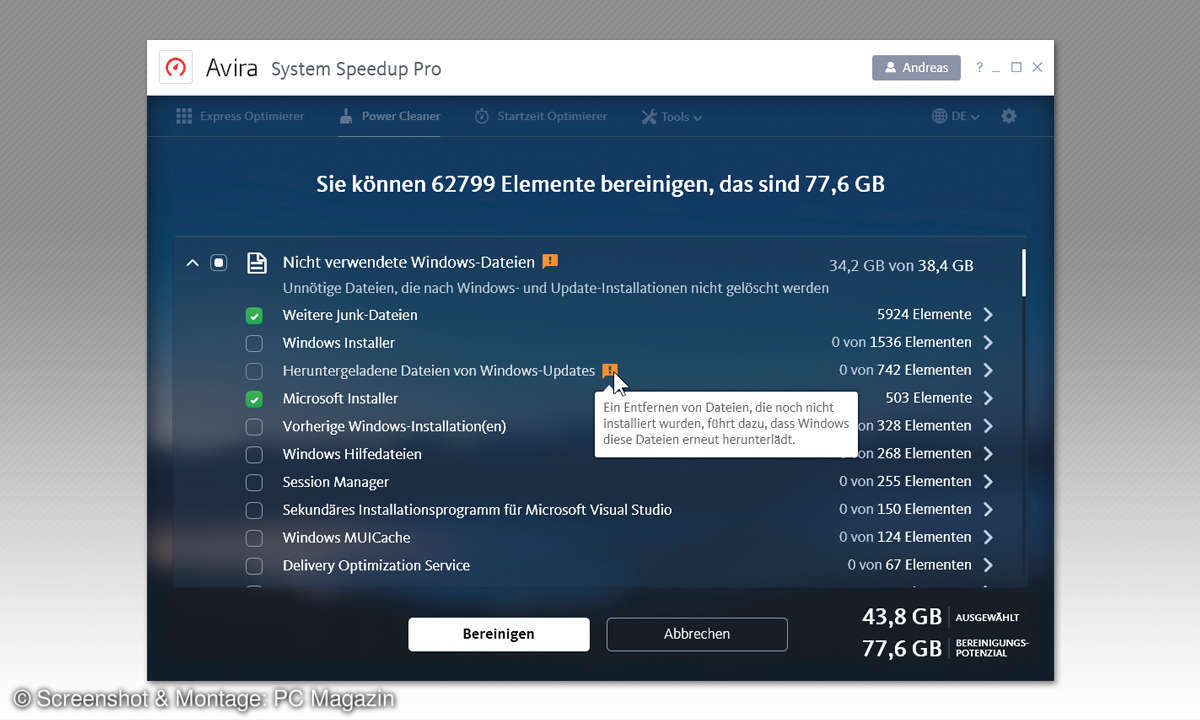The height and width of the screenshot is (720, 1200).
Task: Expand details arrow for Microsoft Installer
Action: pyautogui.click(x=988, y=398)
